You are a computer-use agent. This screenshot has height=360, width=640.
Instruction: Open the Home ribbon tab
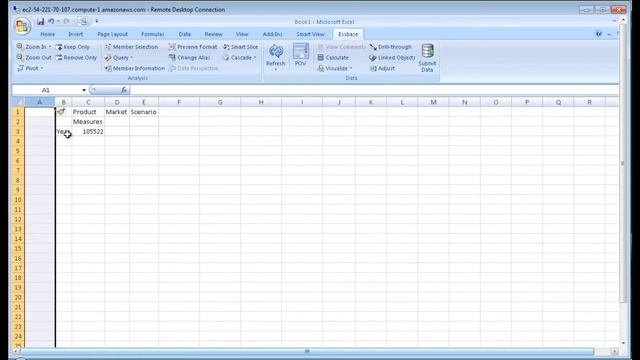coord(47,34)
